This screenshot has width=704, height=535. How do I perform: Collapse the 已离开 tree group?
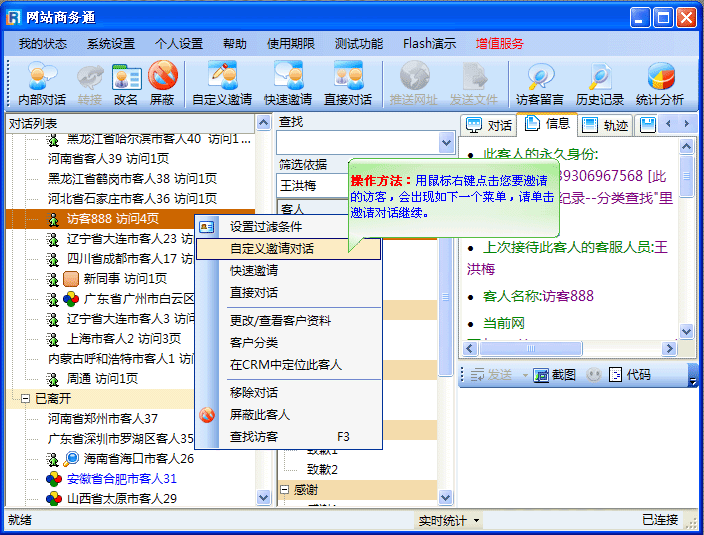coord(25,398)
